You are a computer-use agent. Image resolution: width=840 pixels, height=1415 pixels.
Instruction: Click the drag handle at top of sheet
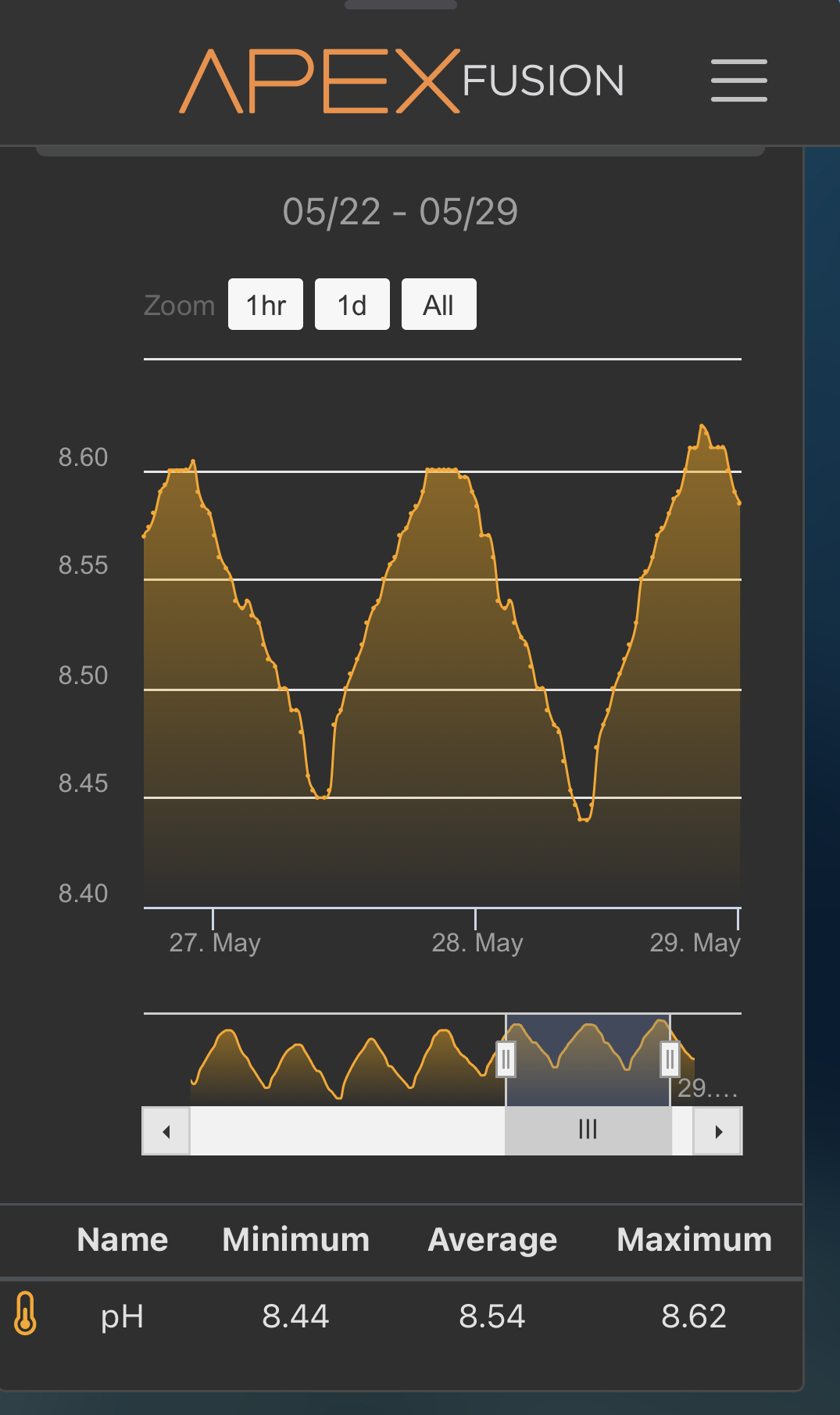pyautogui.click(x=401, y=5)
